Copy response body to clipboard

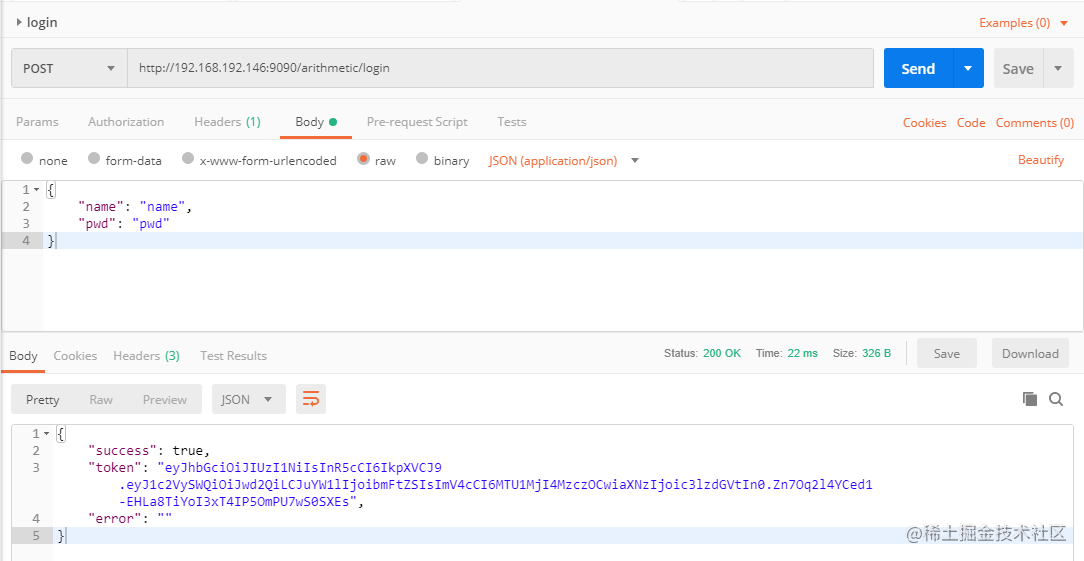pyautogui.click(x=1030, y=398)
